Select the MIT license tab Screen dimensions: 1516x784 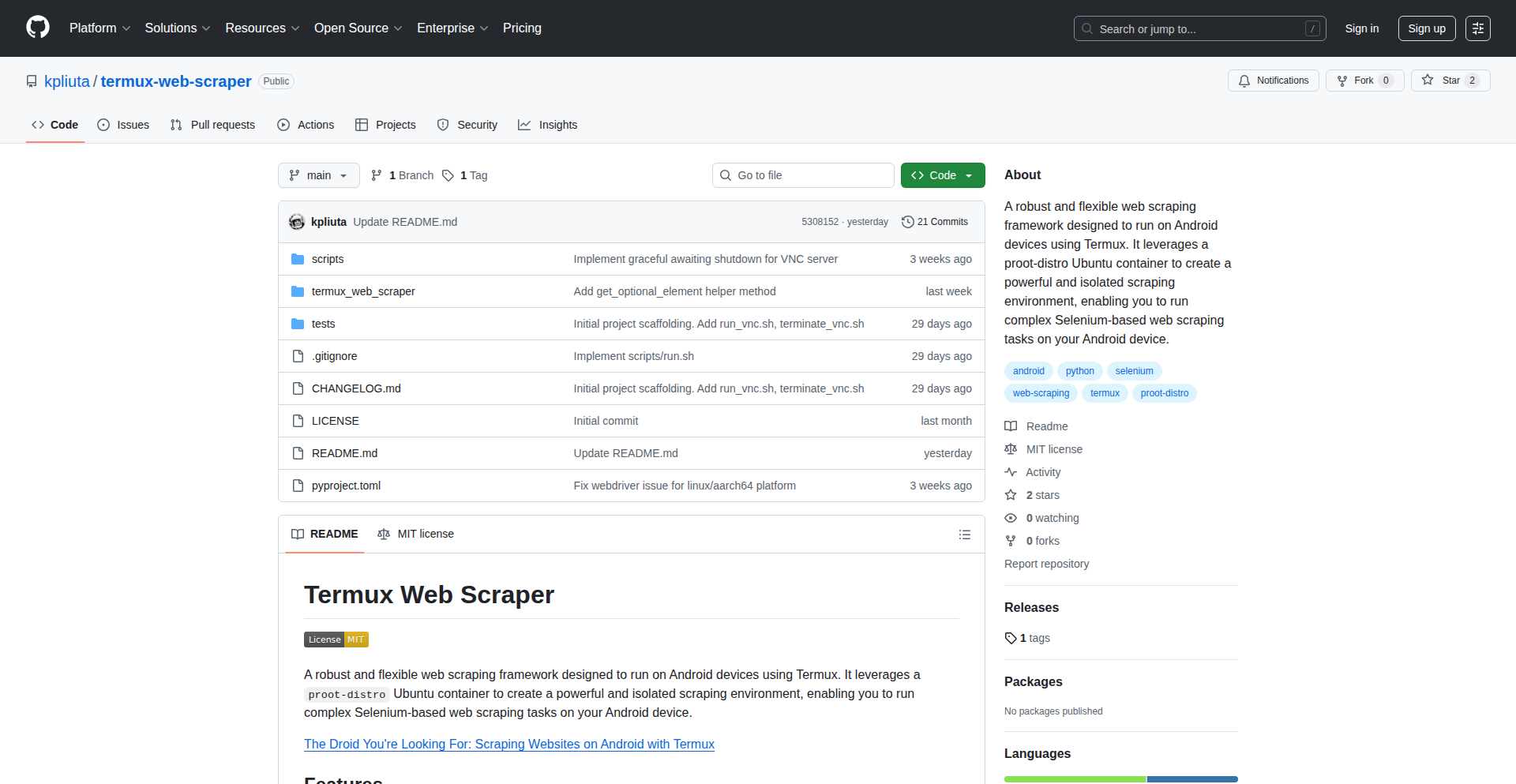pyautogui.click(x=416, y=535)
